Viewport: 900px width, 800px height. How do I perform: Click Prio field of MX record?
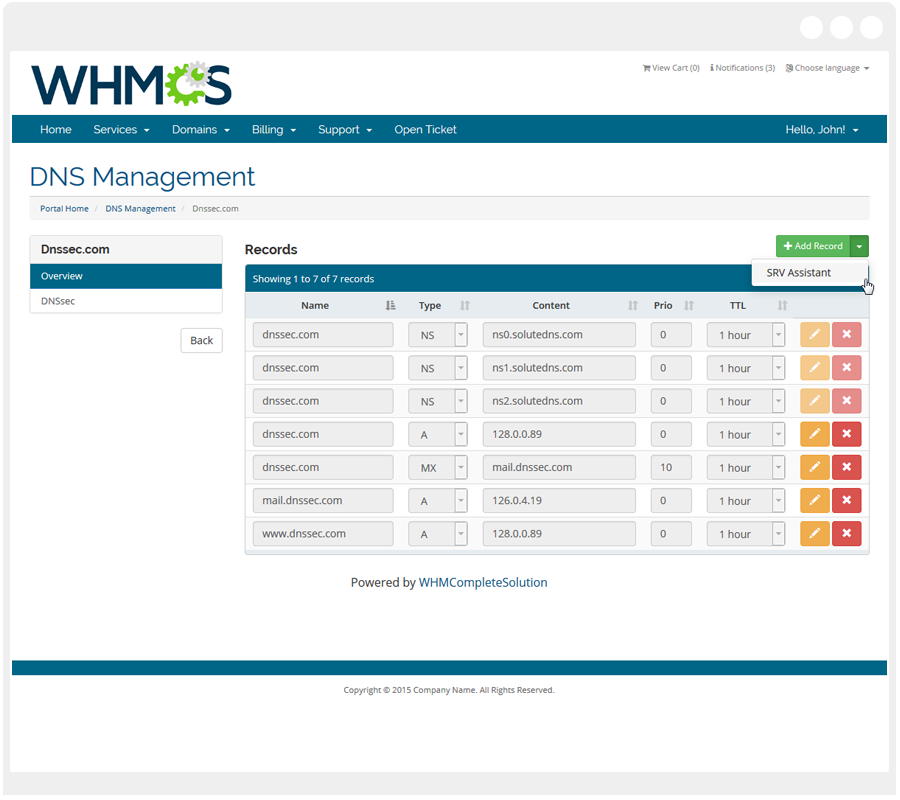tap(670, 467)
